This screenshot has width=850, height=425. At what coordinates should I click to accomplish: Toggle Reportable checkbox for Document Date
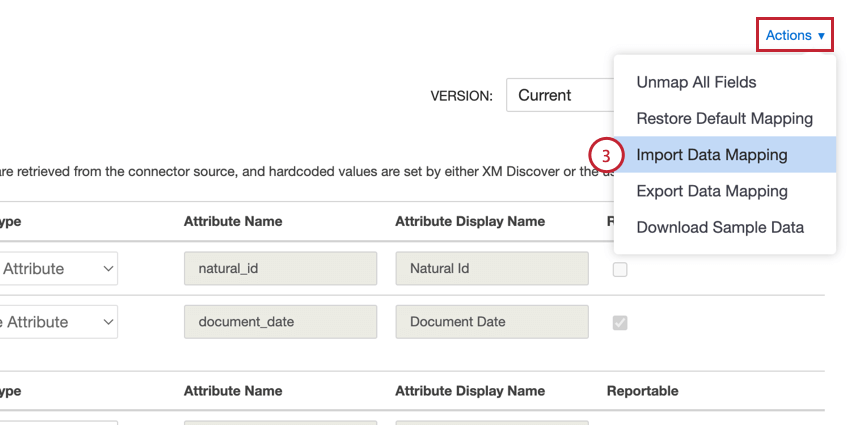pos(620,322)
